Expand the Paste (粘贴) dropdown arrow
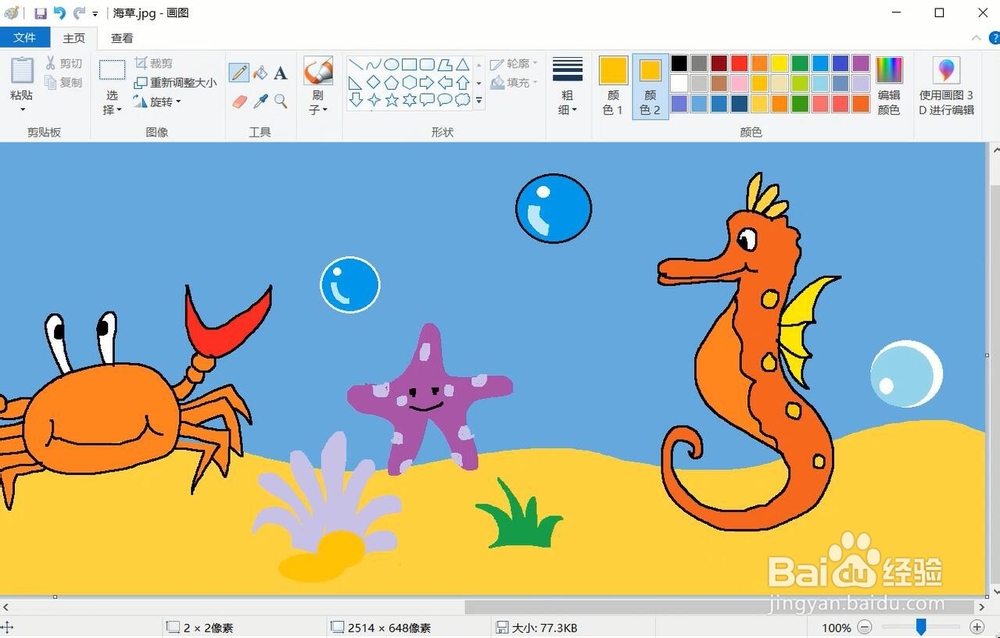This screenshot has height=638, width=1000. (x=22, y=109)
